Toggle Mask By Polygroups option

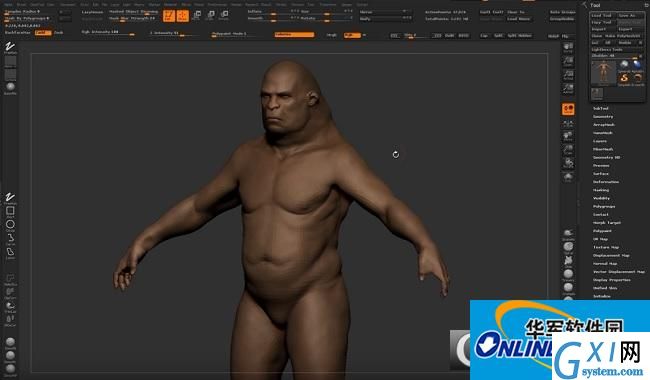(27, 19)
